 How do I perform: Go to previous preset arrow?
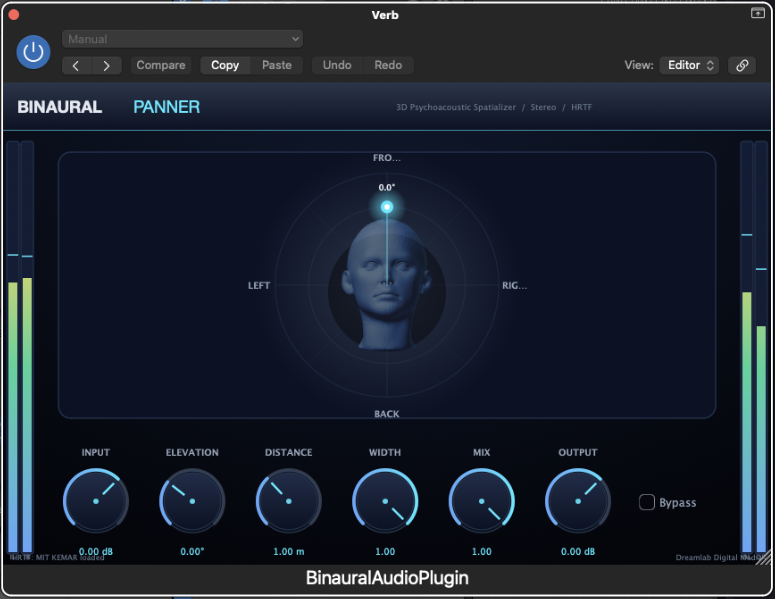[x=77, y=65]
